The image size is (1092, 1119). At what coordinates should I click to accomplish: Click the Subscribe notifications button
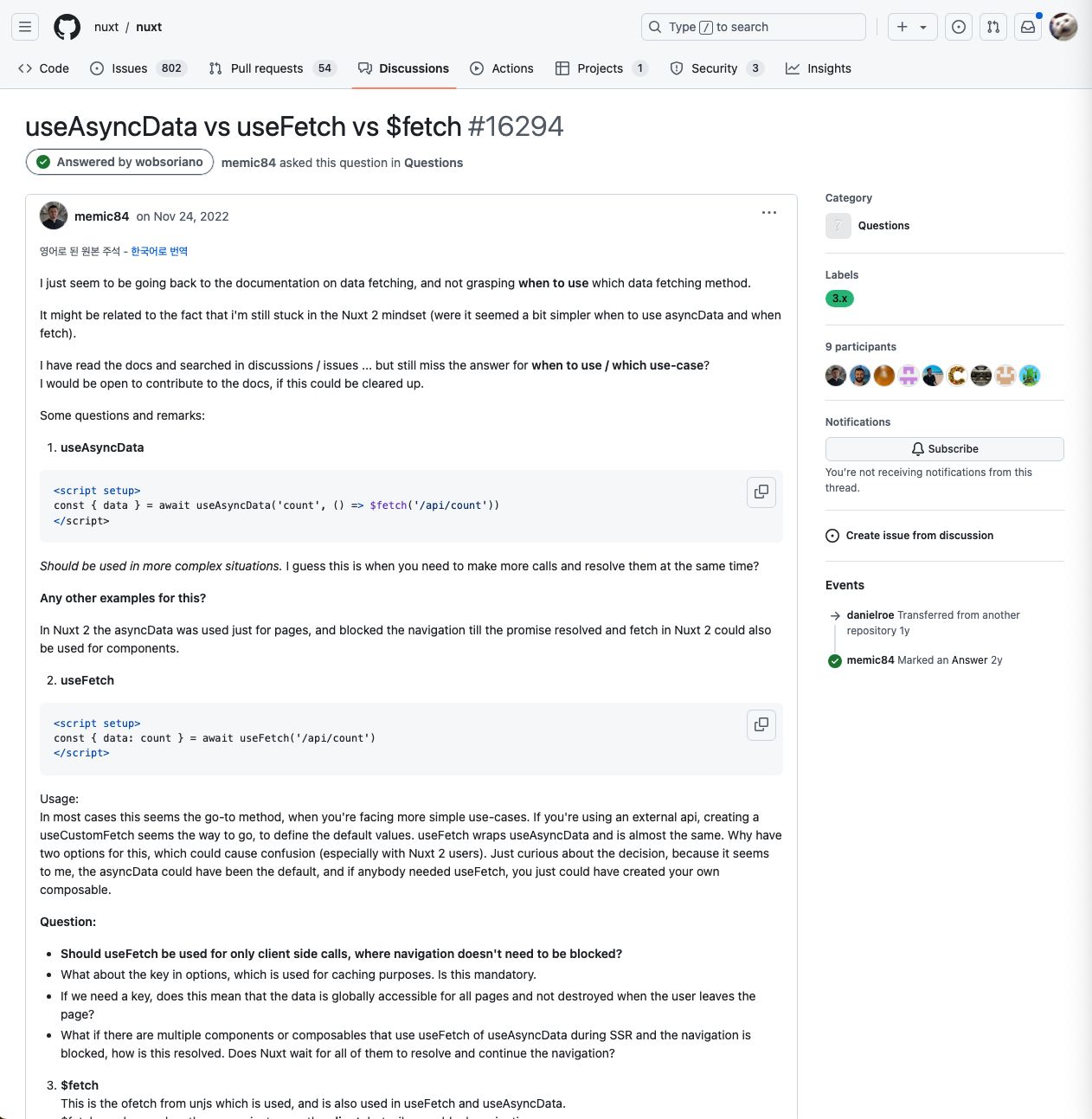(x=945, y=449)
